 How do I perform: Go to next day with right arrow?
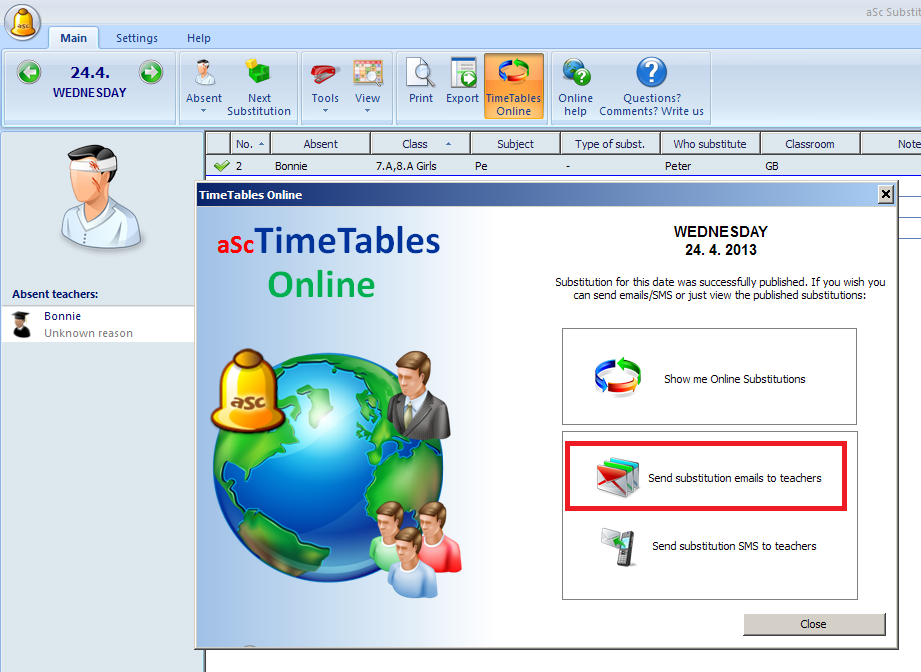pyautogui.click(x=151, y=72)
